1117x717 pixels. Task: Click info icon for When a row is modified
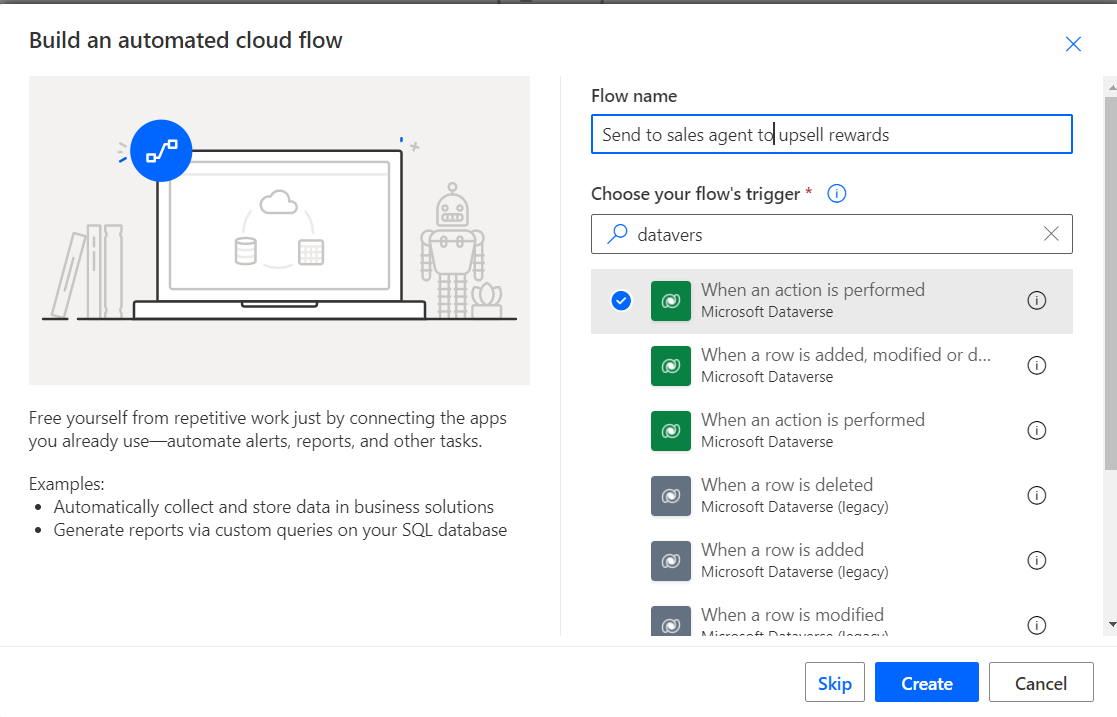point(1037,625)
